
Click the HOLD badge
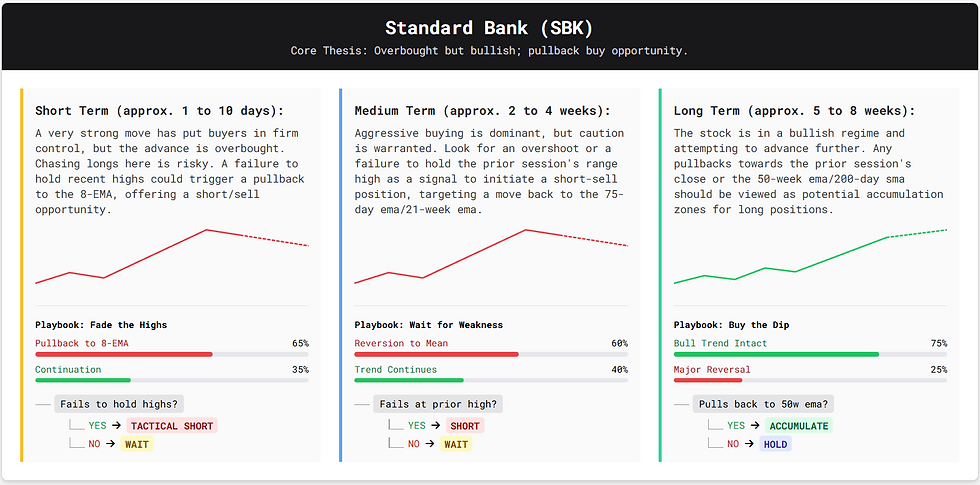point(776,444)
